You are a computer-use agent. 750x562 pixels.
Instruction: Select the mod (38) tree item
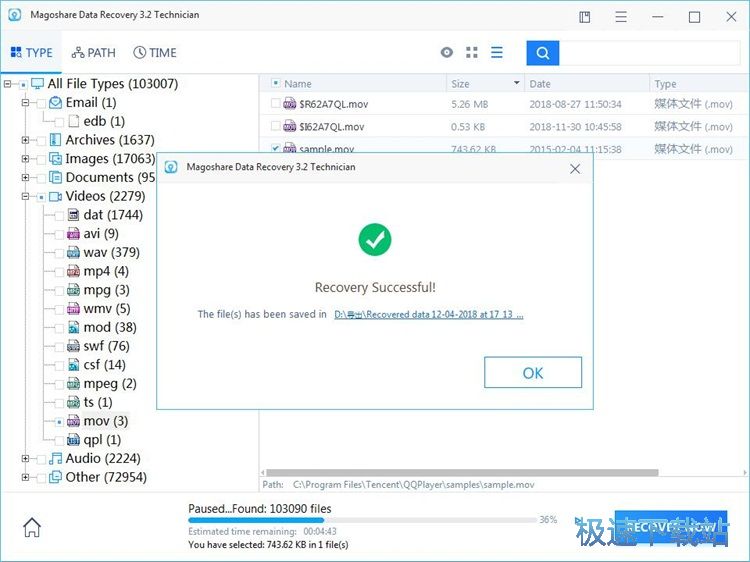tap(110, 327)
